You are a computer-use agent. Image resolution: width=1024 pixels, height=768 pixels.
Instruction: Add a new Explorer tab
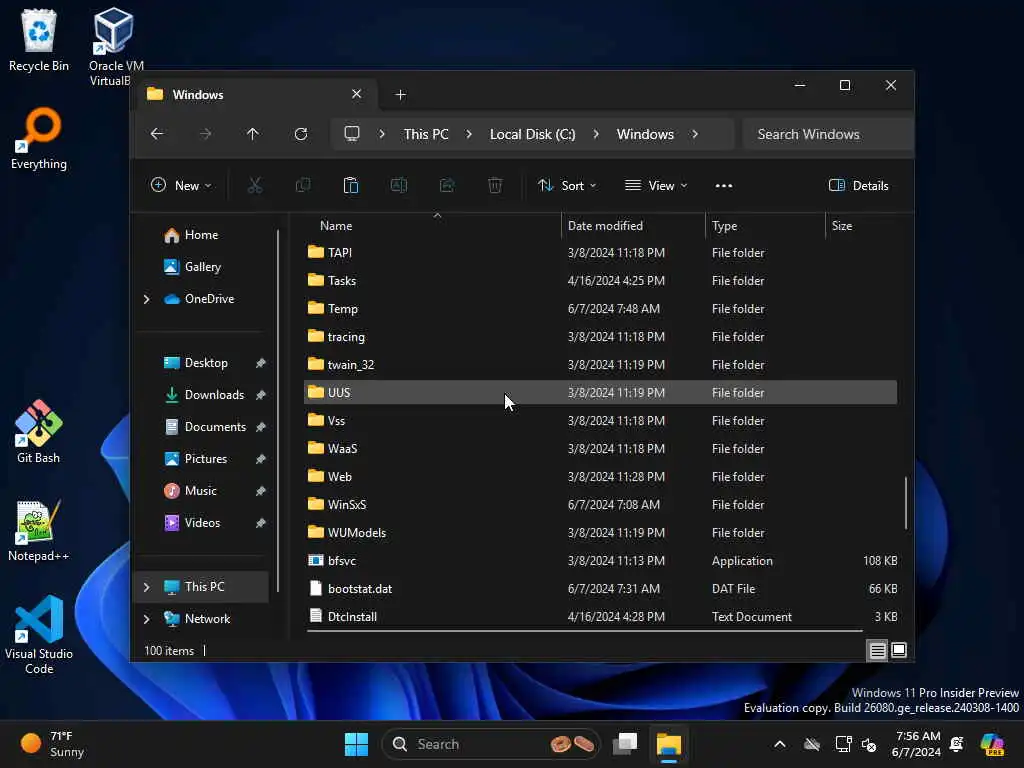400,95
